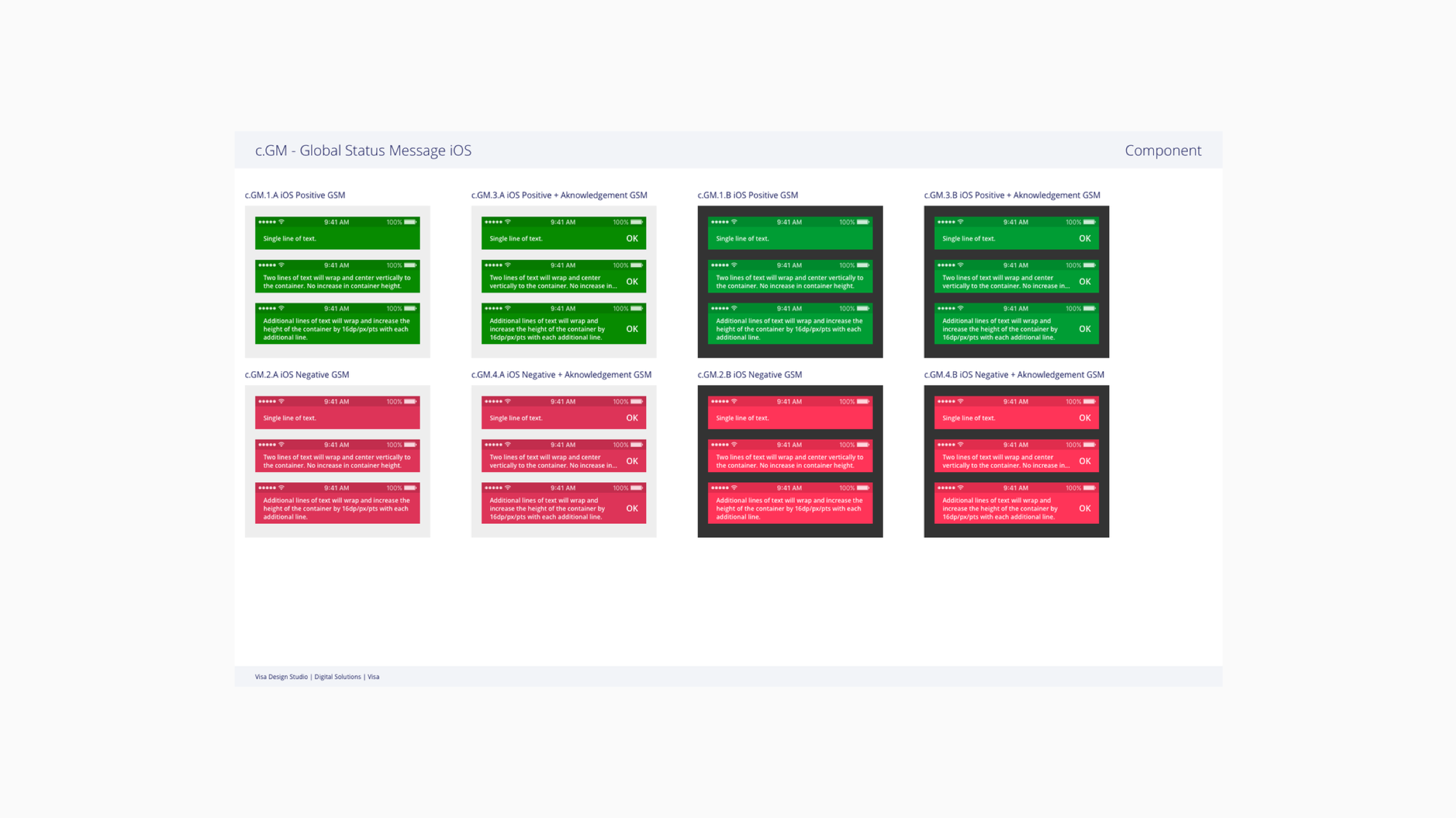This screenshot has height=818, width=1456.
Task: Click OK on c.GM.4.B single-line red banner
Action: pyautogui.click(x=1084, y=418)
